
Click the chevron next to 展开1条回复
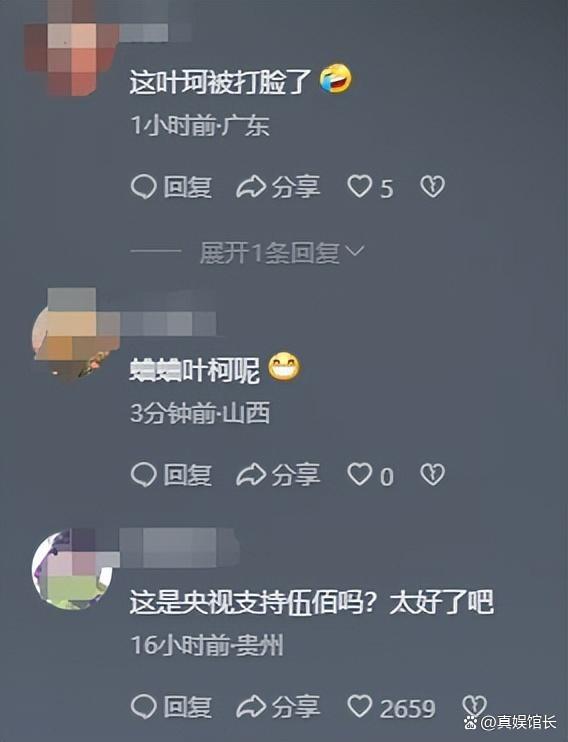pyautogui.click(x=355, y=252)
